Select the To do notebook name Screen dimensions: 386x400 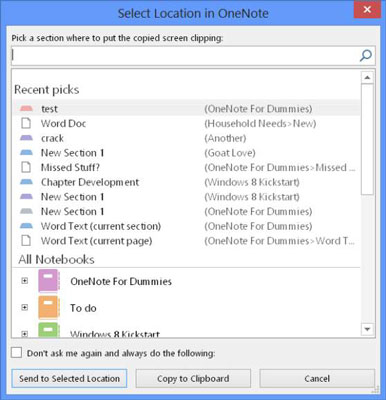(83, 308)
